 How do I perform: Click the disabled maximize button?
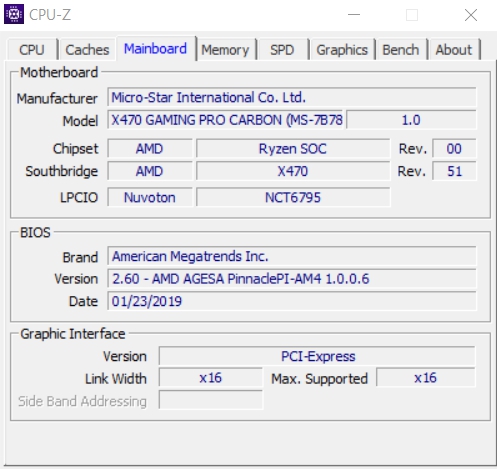point(412,15)
